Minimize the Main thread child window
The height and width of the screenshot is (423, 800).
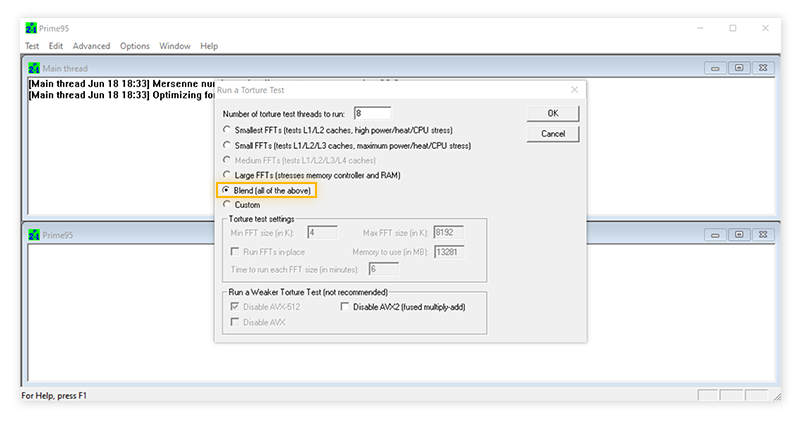(x=714, y=68)
